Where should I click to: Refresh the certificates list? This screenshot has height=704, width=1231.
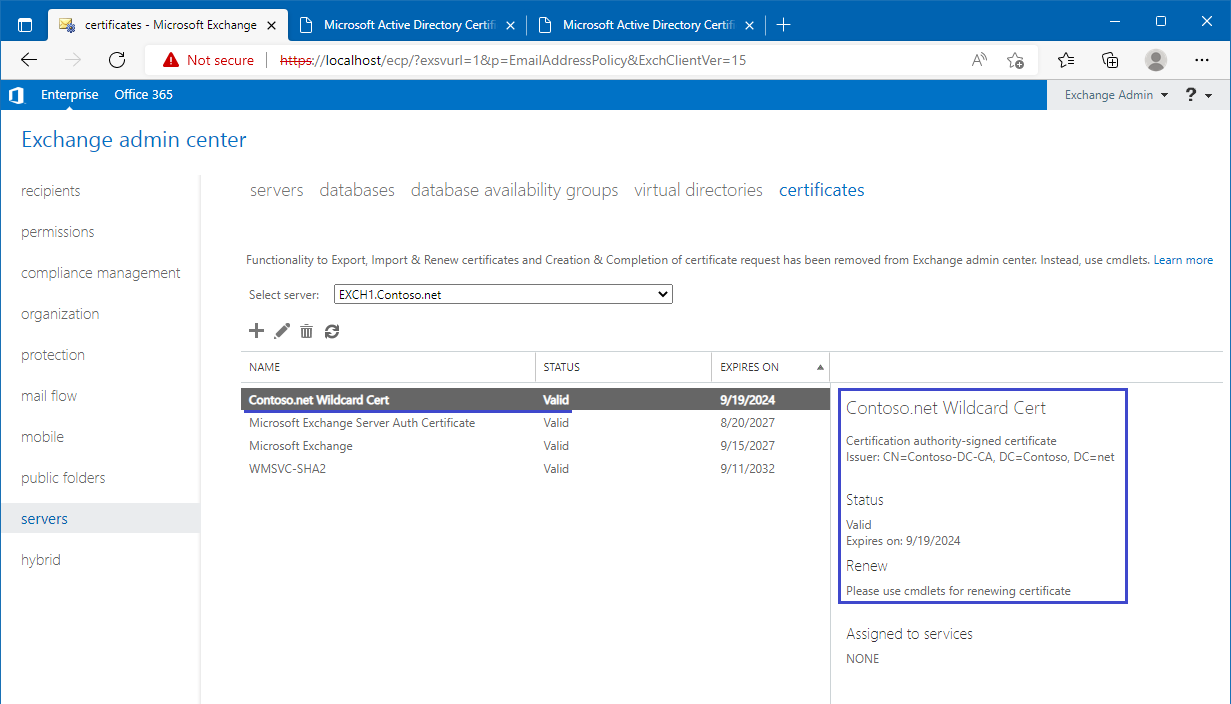(332, 331)
